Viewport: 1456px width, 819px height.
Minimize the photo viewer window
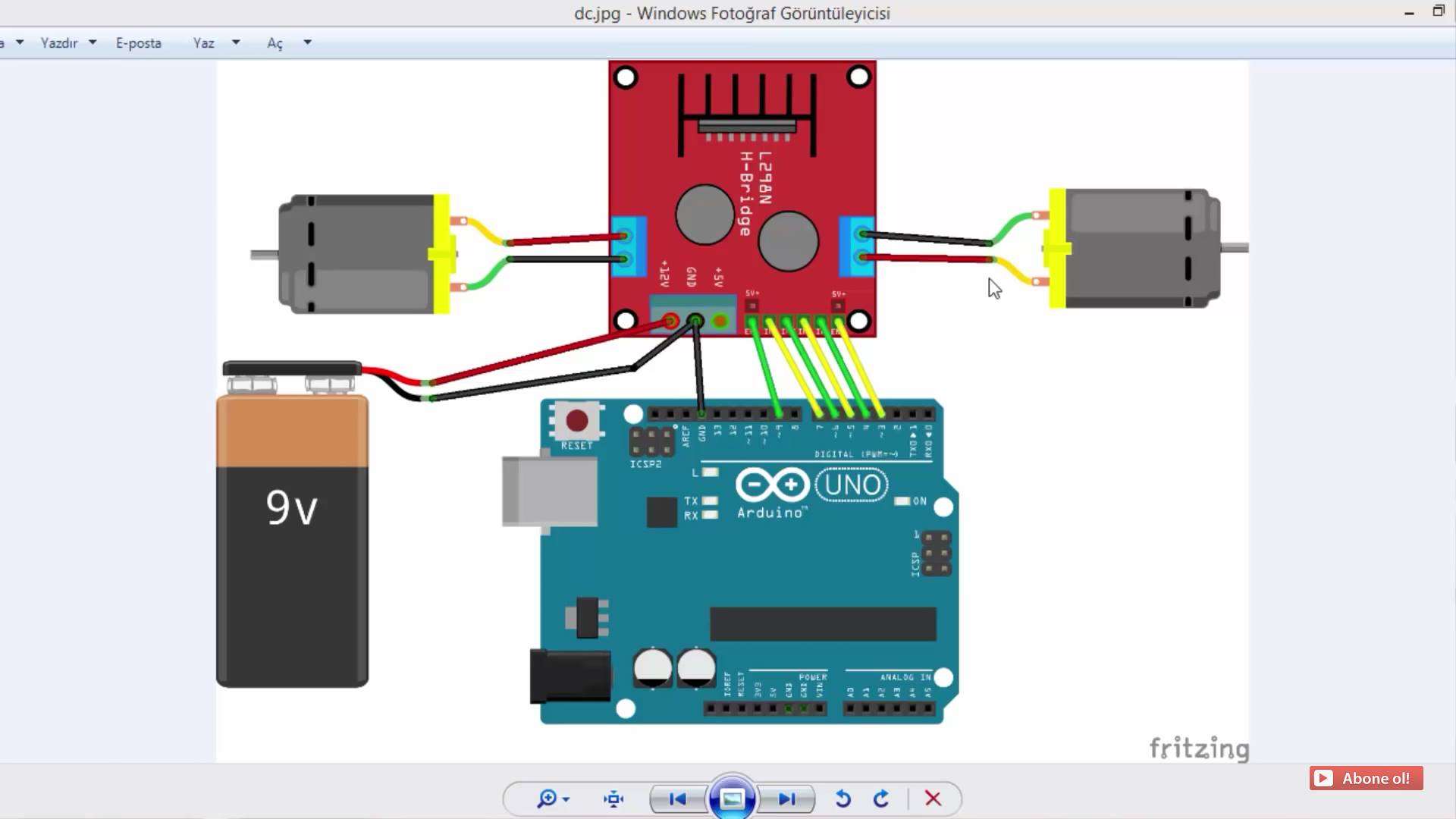pos(1409,13)
